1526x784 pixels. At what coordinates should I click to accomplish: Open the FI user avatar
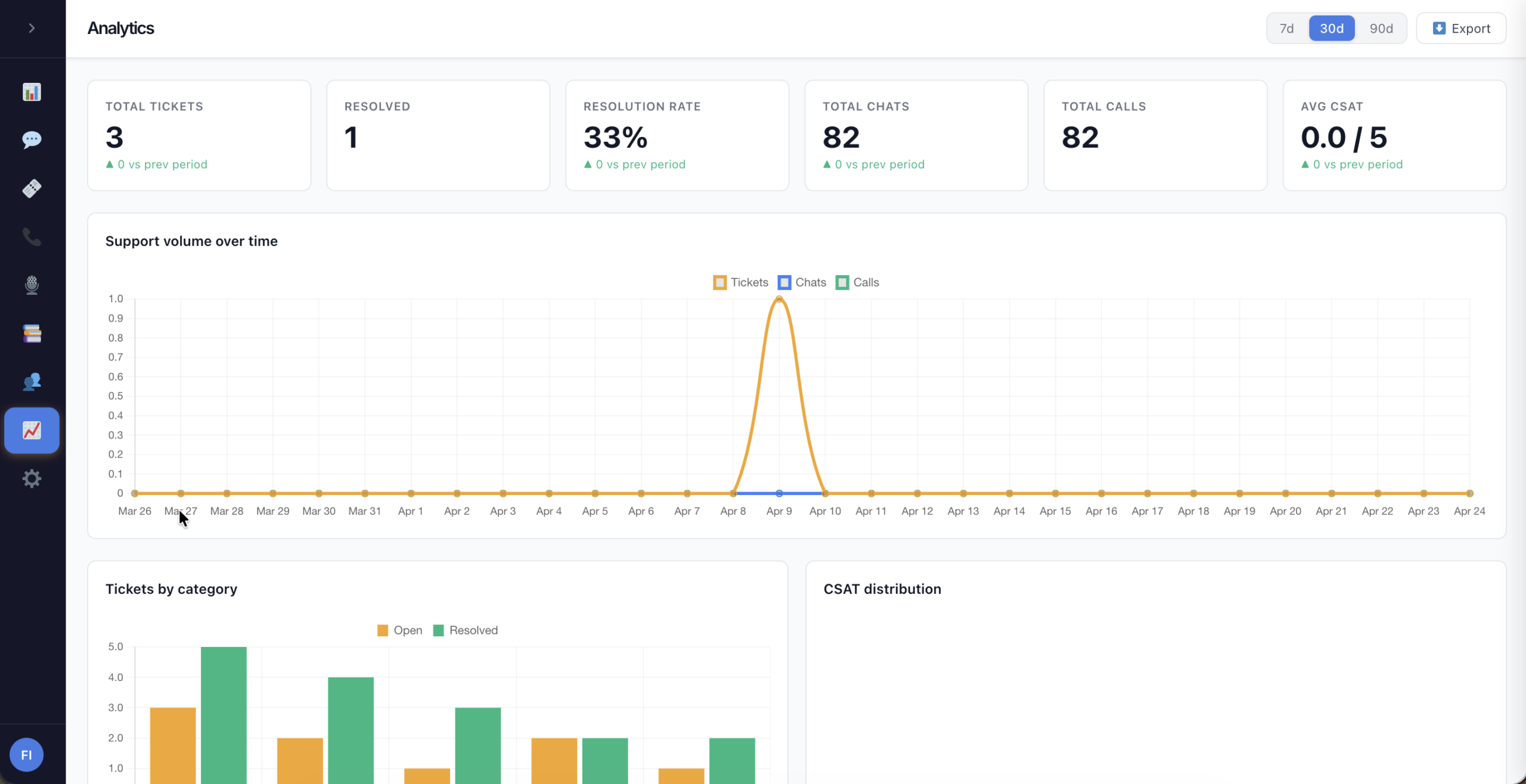tap(26, 755)
